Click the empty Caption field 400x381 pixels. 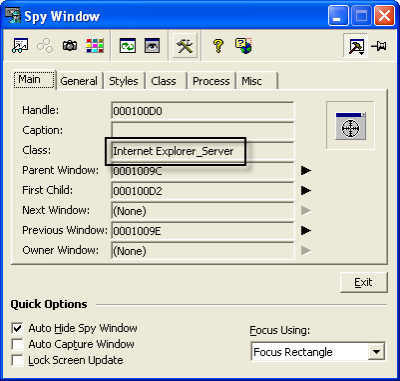pos(203,130)
